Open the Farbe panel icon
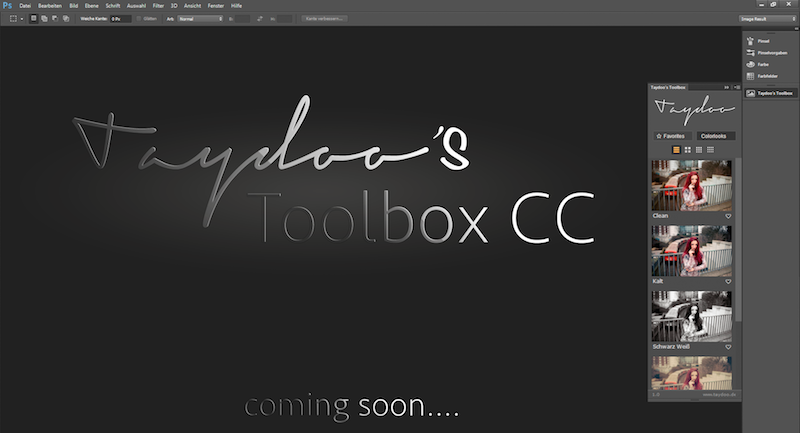Image resolution: width=800 pixels, height=433 pixels. pyautogui.click(x=751, y=64)
